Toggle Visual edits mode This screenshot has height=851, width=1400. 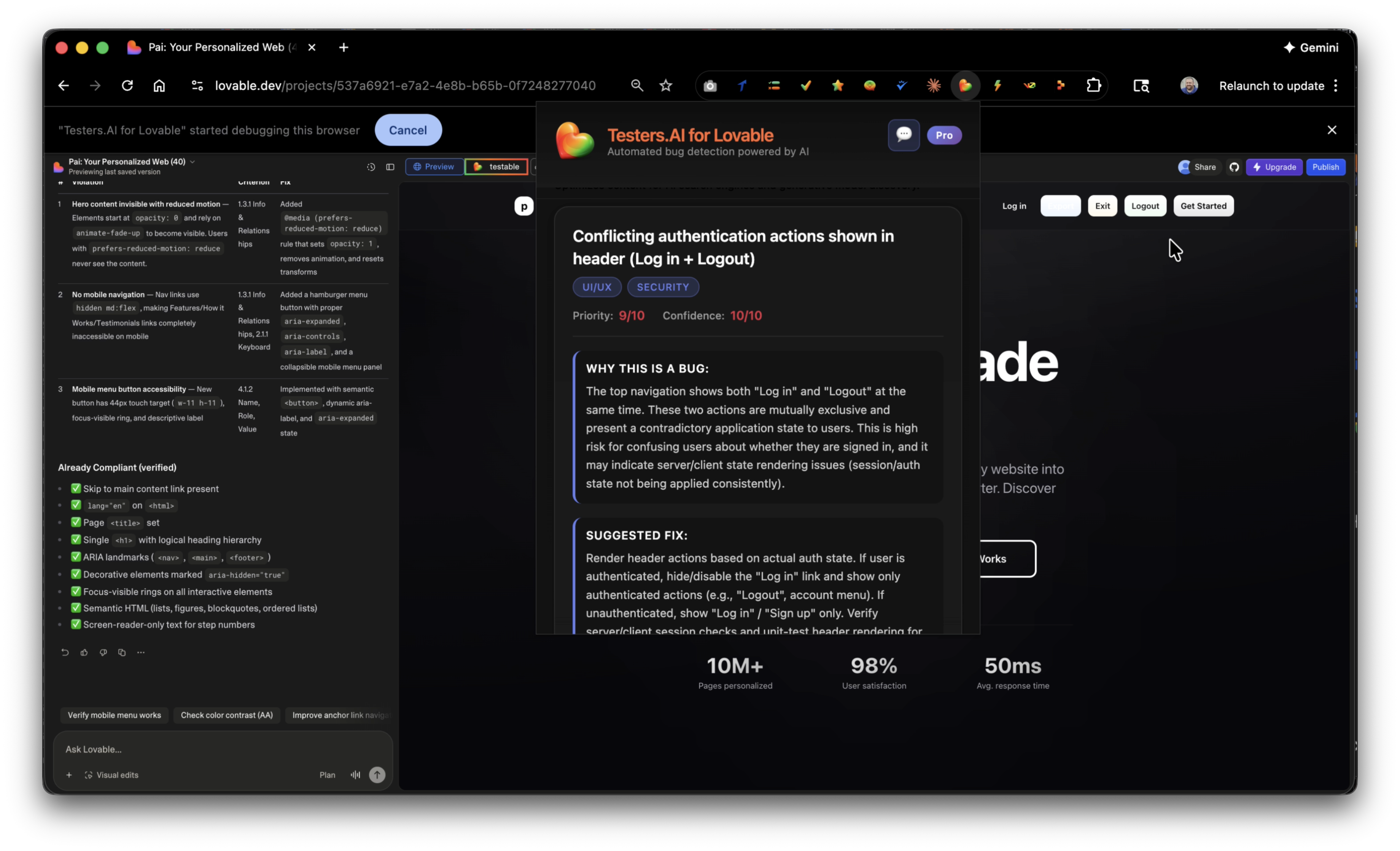pos(112,775)
